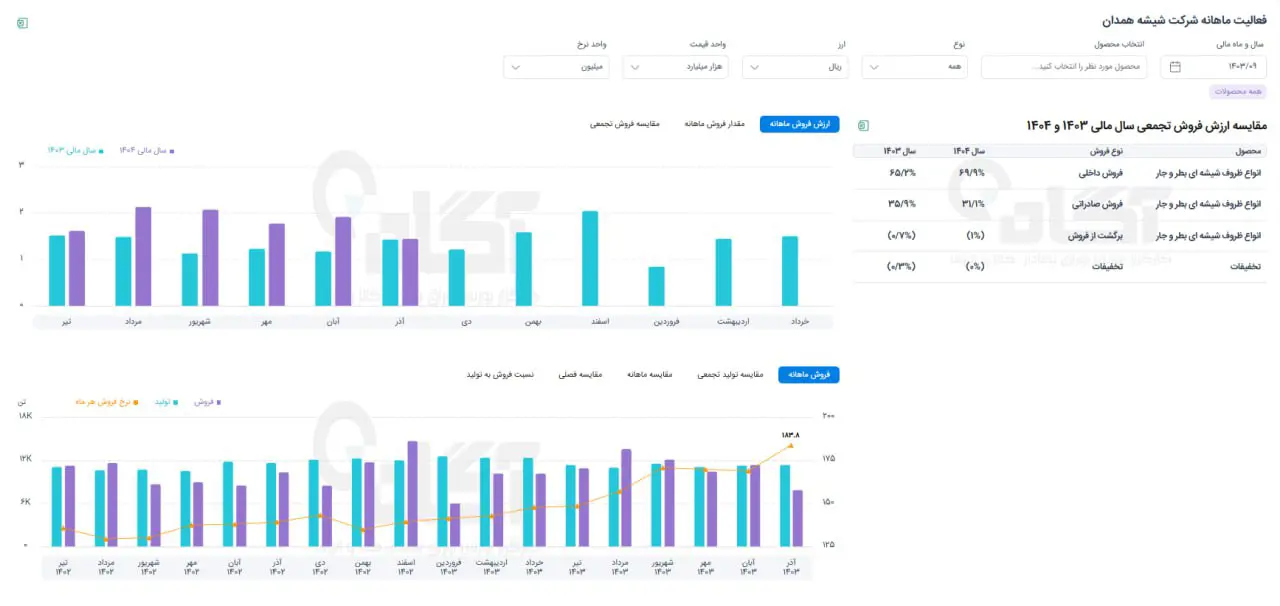The height and width of the screenshot is (606, 1280).
Task: Open the واحد قیمت dropdown showing هزار میلیارد
Action: [x=675, y=67]
